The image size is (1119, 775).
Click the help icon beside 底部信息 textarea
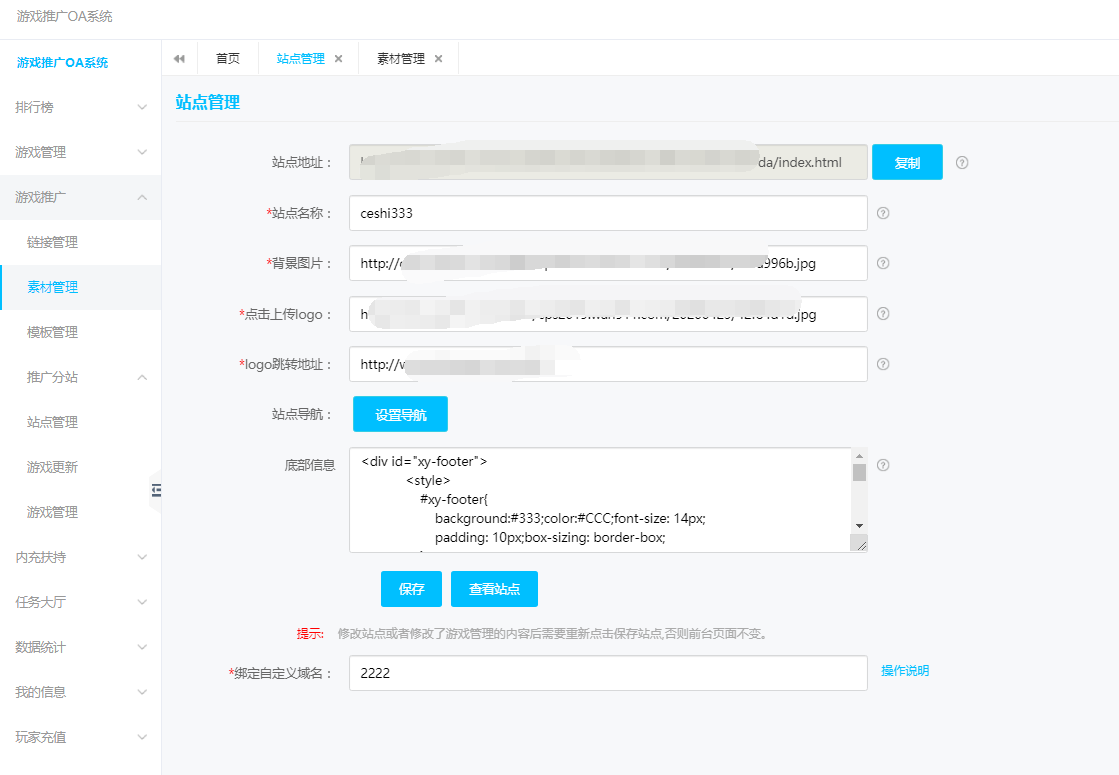point(883,465)
